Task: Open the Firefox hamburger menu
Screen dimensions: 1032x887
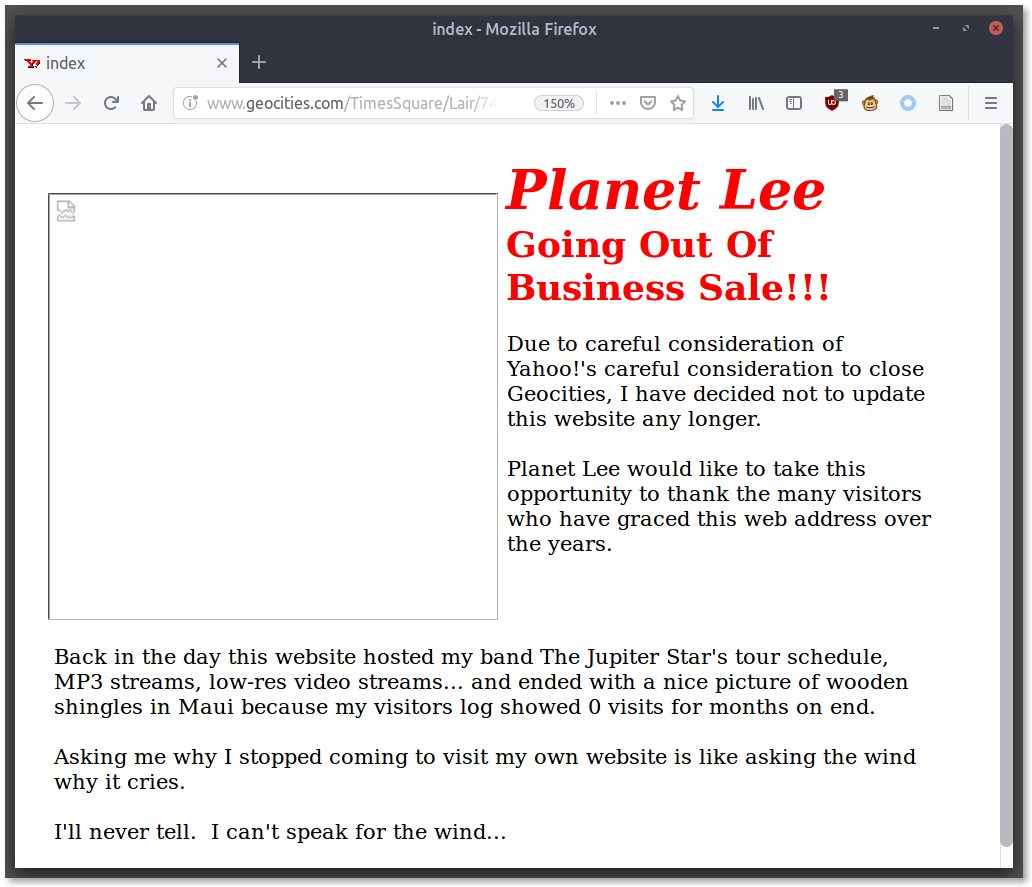Action: (x=991, y=103)
